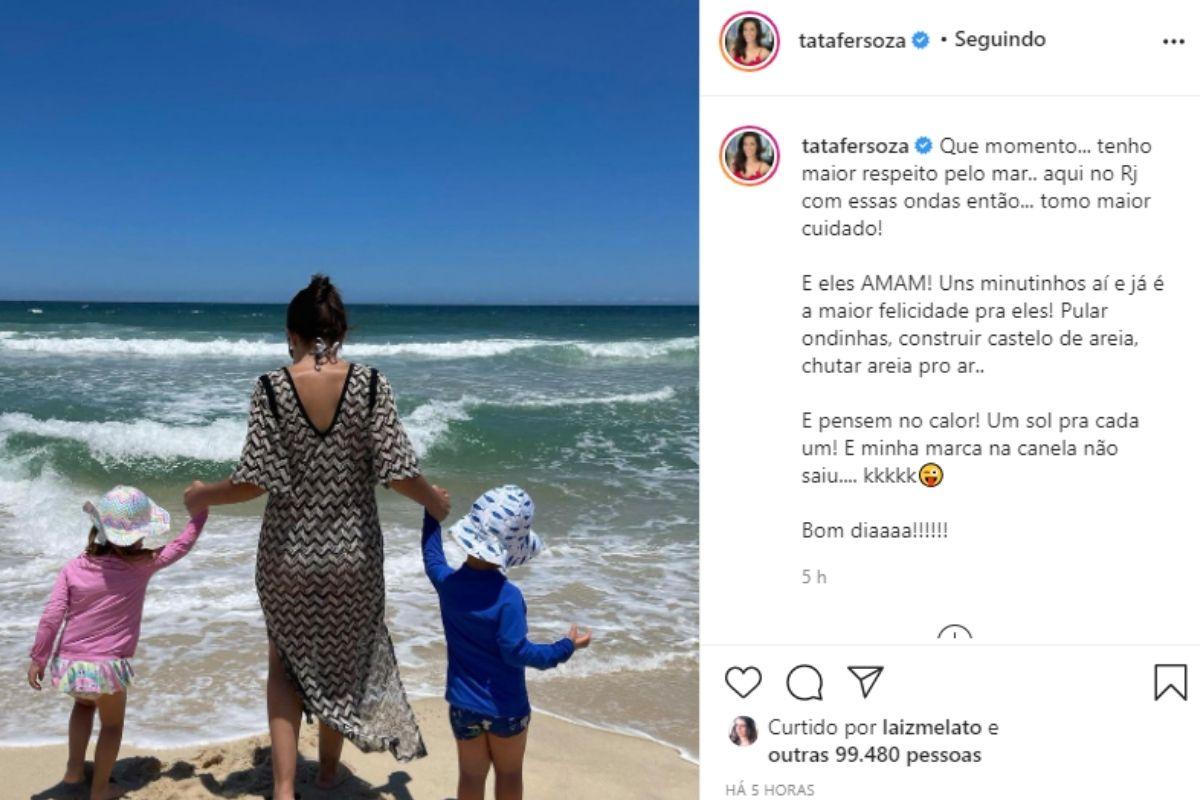Click the tongue-out emoji in caption
This screenshot has width=1200, height=800.
click(x=932, y=476)
